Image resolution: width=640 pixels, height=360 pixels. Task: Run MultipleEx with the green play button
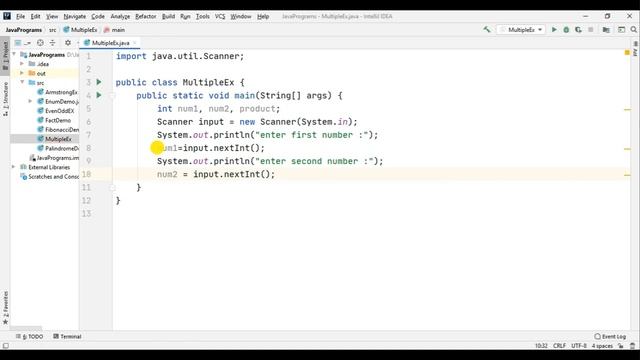pyautogui.click(x=554, y=29)
